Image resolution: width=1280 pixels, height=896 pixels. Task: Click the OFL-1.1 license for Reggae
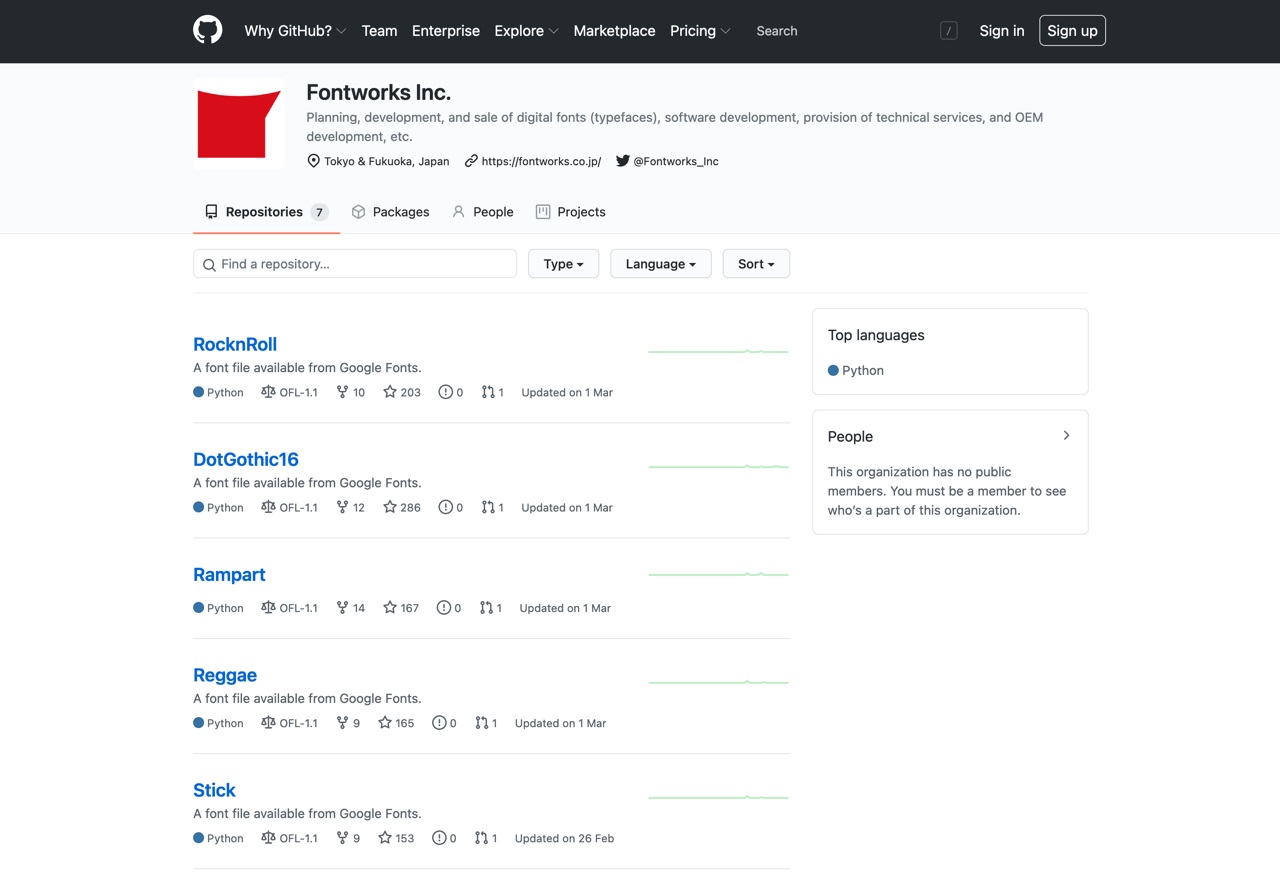coord(289,722)
